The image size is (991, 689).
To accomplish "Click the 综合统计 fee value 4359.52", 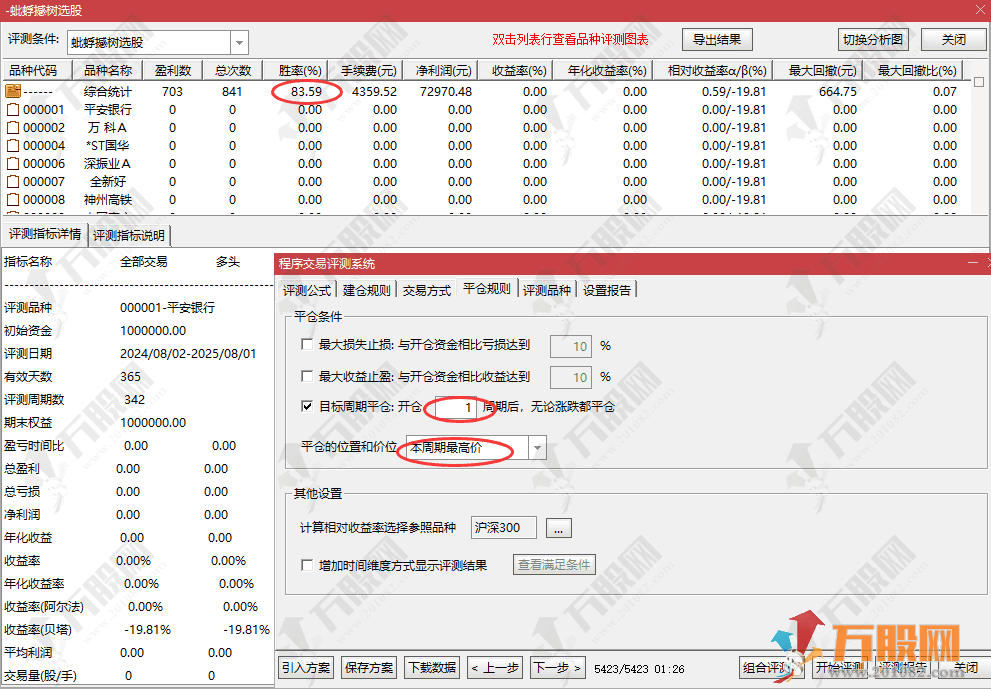I will coord(375,92).
